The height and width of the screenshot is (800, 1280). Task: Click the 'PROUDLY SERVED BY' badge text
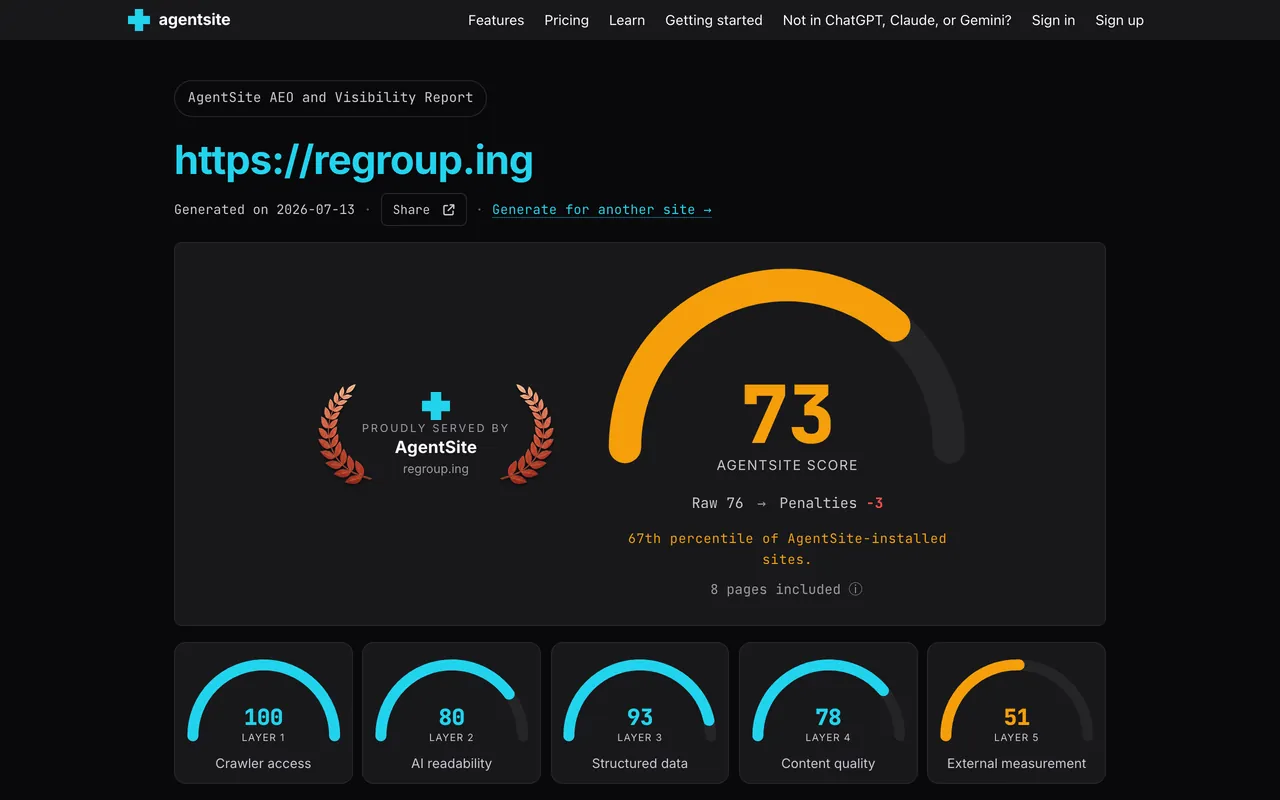click(435, 428)
